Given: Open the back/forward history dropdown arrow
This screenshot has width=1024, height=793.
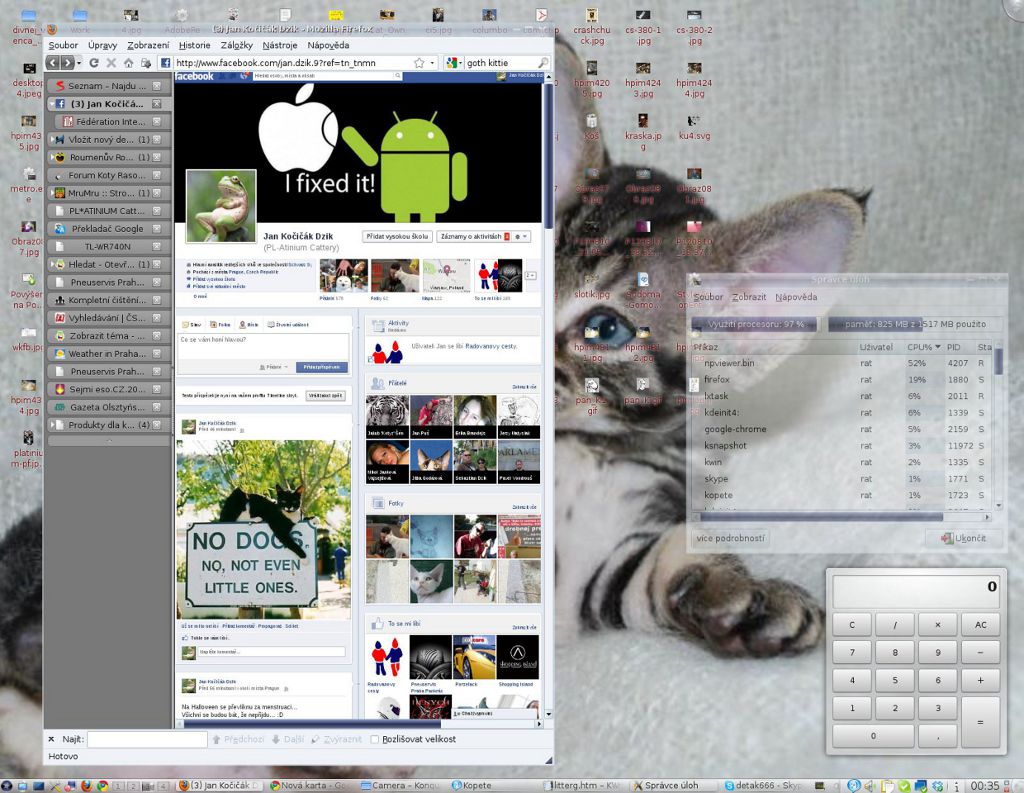Looking at the screenshot, I should coord(79,63).
